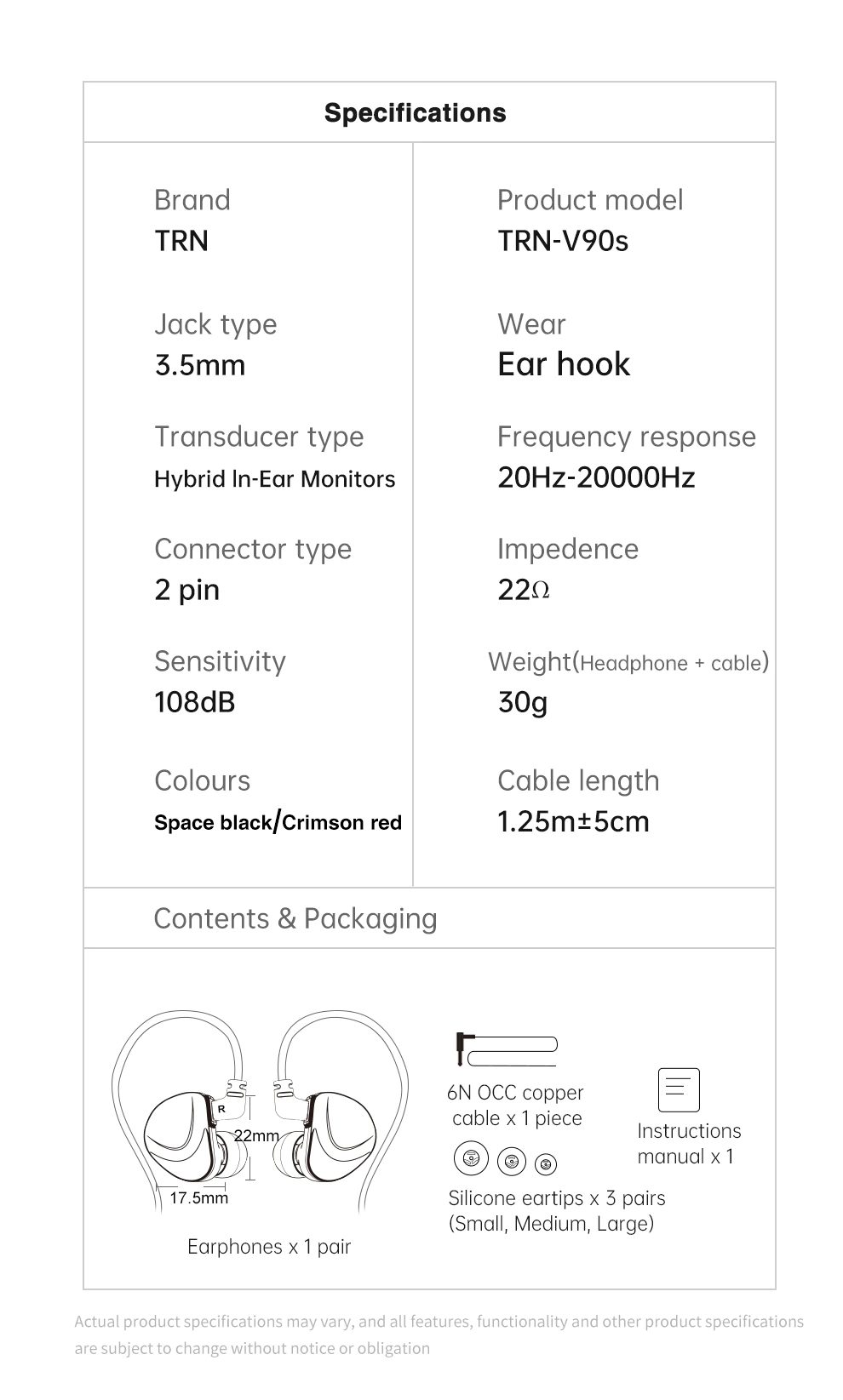Click the Ear hook wear value
The height and width of the screenshot is (1400, 843).
tap(564, 364)
